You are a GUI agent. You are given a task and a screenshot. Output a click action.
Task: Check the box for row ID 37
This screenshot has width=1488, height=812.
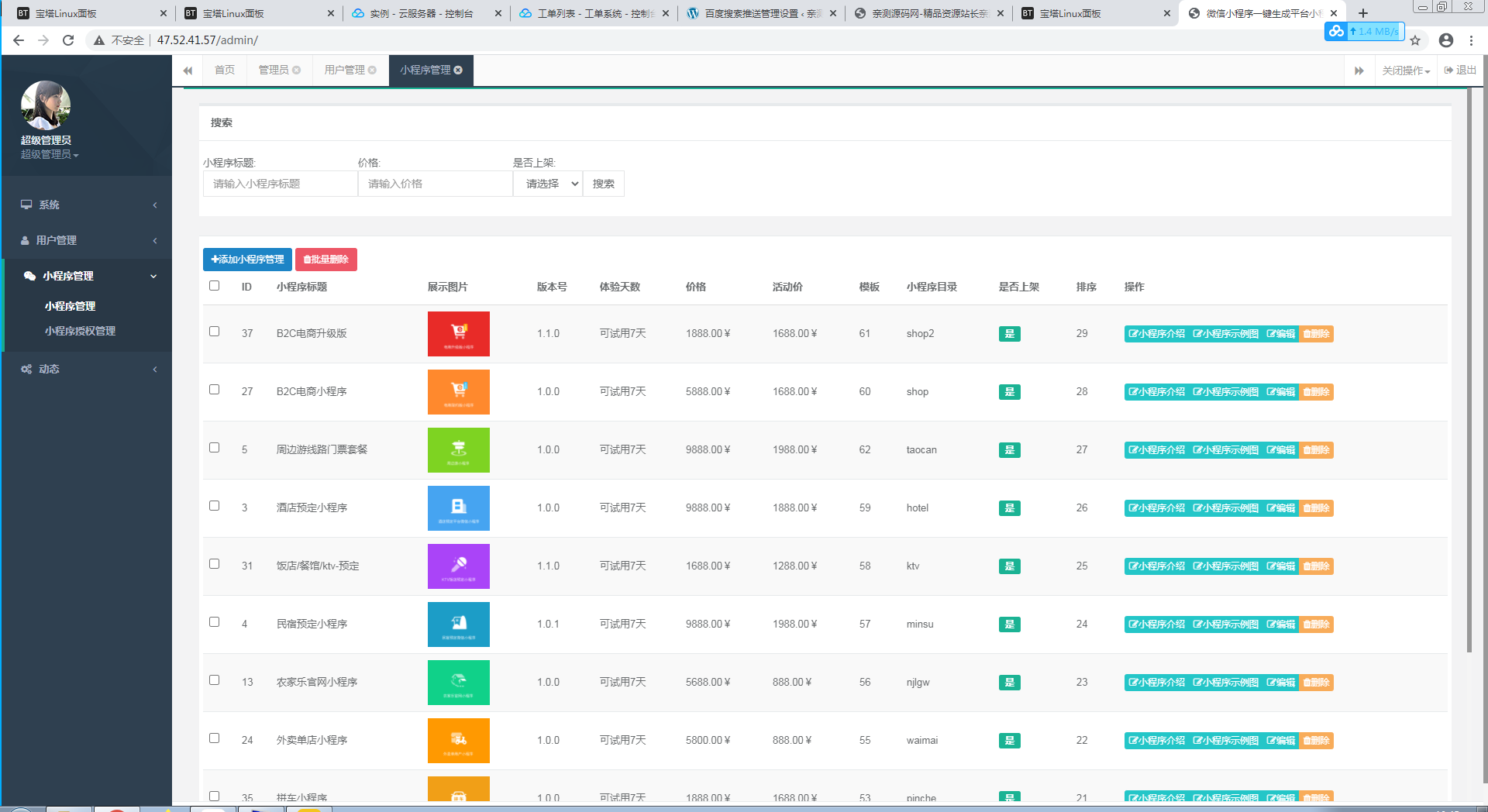coord(215,332)
